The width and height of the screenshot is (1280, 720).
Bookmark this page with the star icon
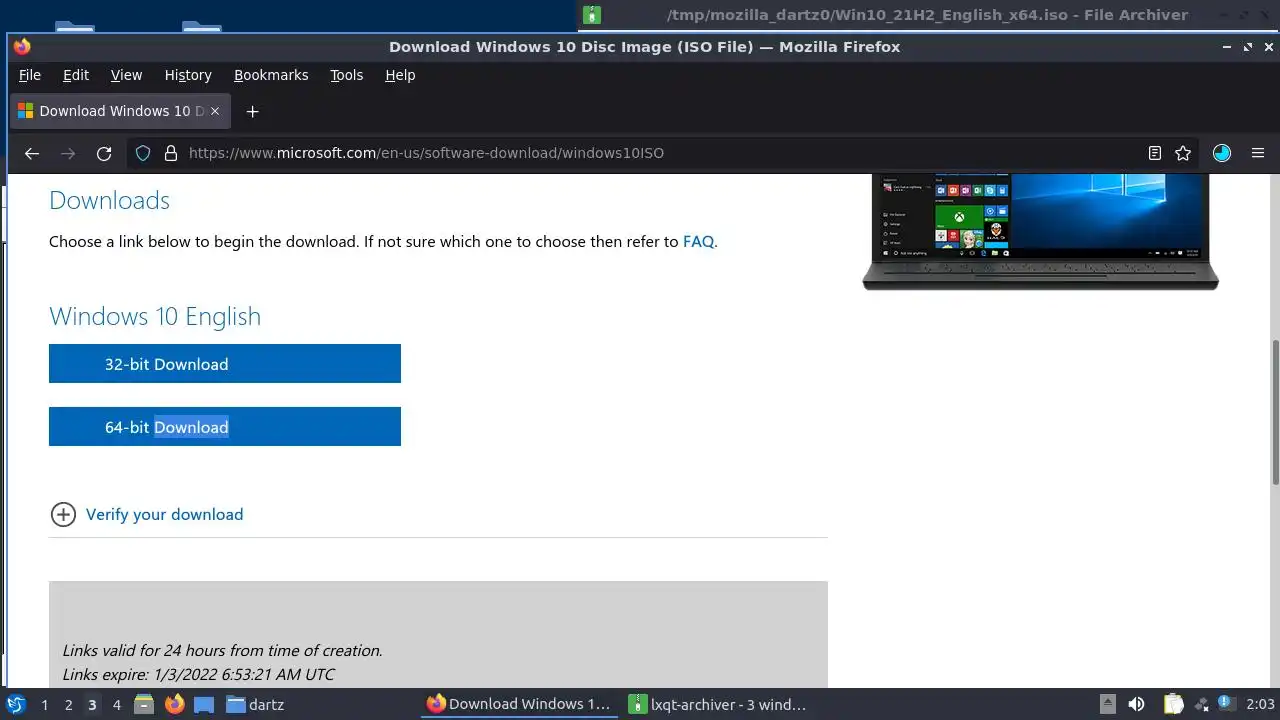[x=1183, y=153]
